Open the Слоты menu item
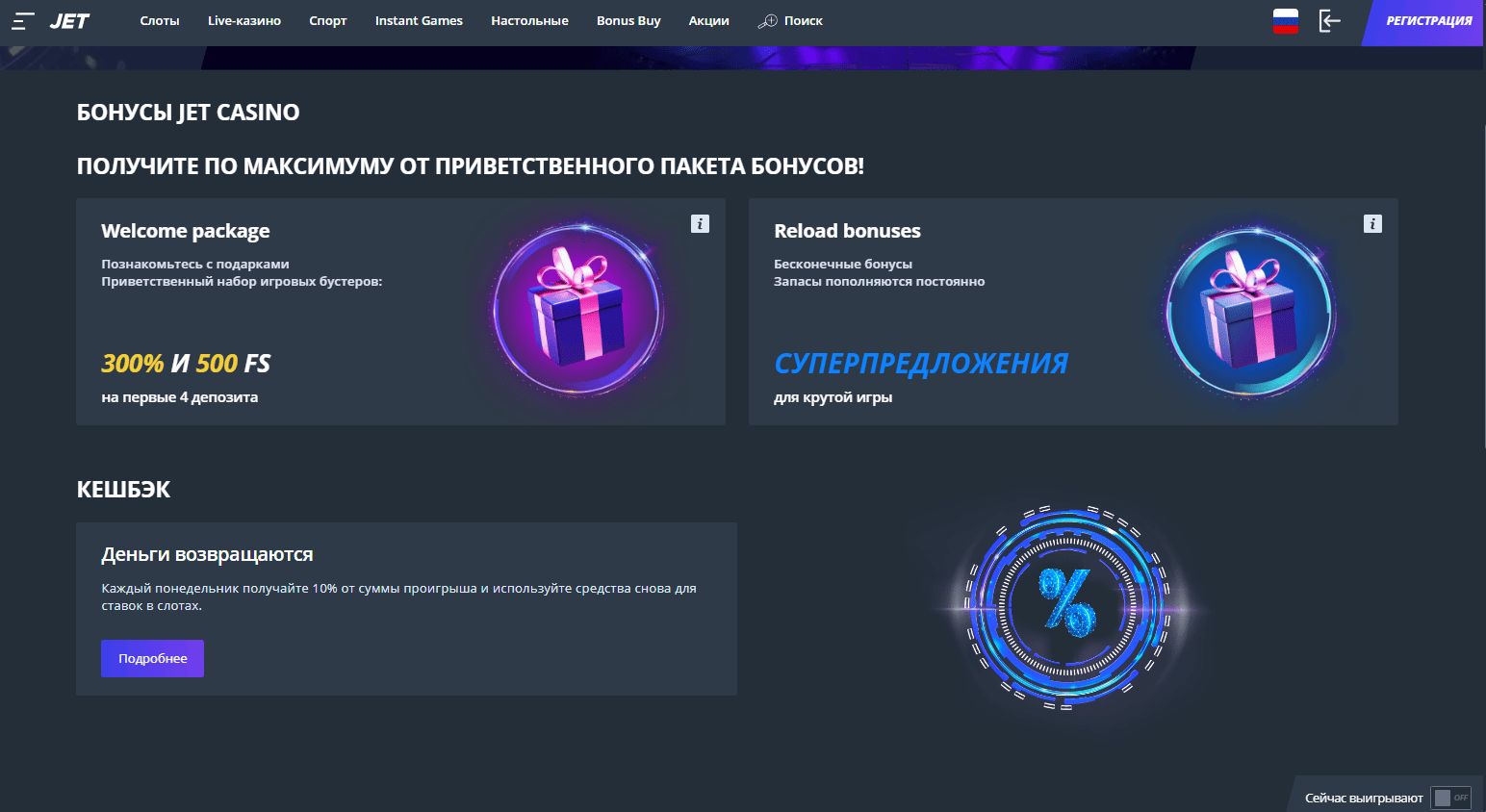1486x812 pixels. click(x=160, y=20)
